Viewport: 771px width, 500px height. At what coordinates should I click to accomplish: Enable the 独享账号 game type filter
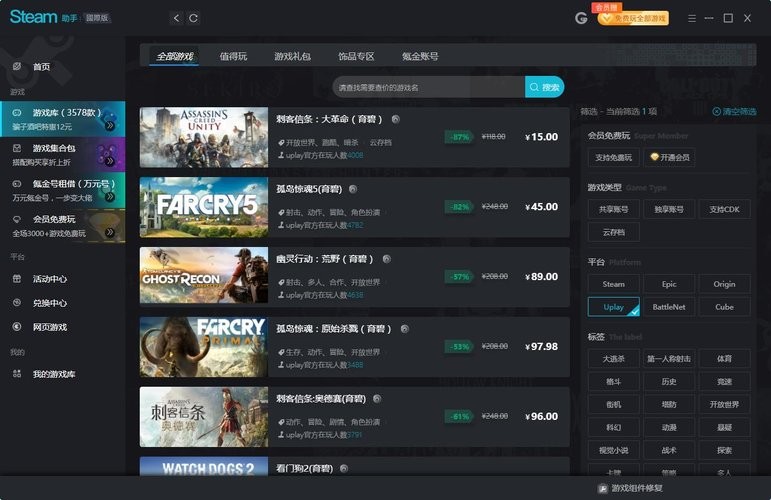point(669,209)
